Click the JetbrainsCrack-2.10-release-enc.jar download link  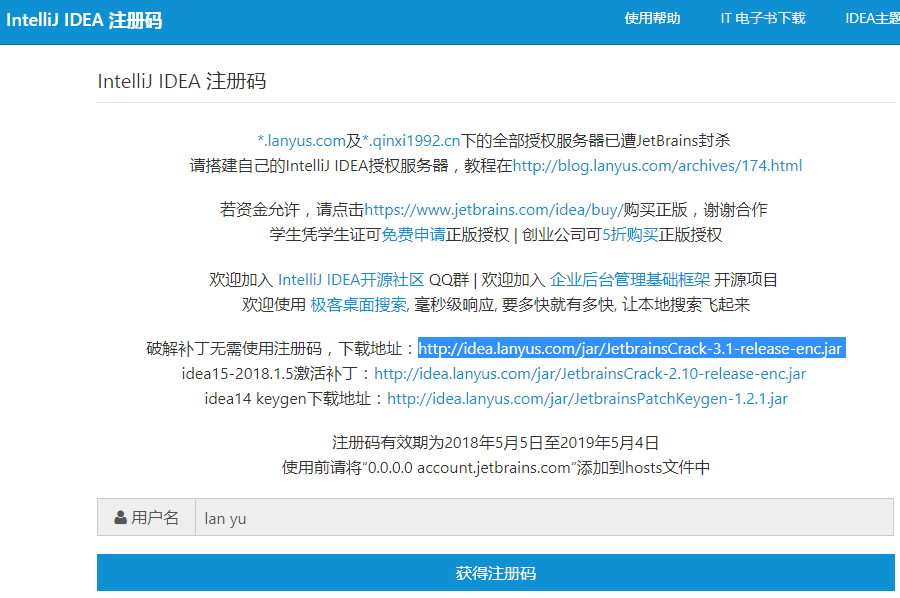point(590,374)
